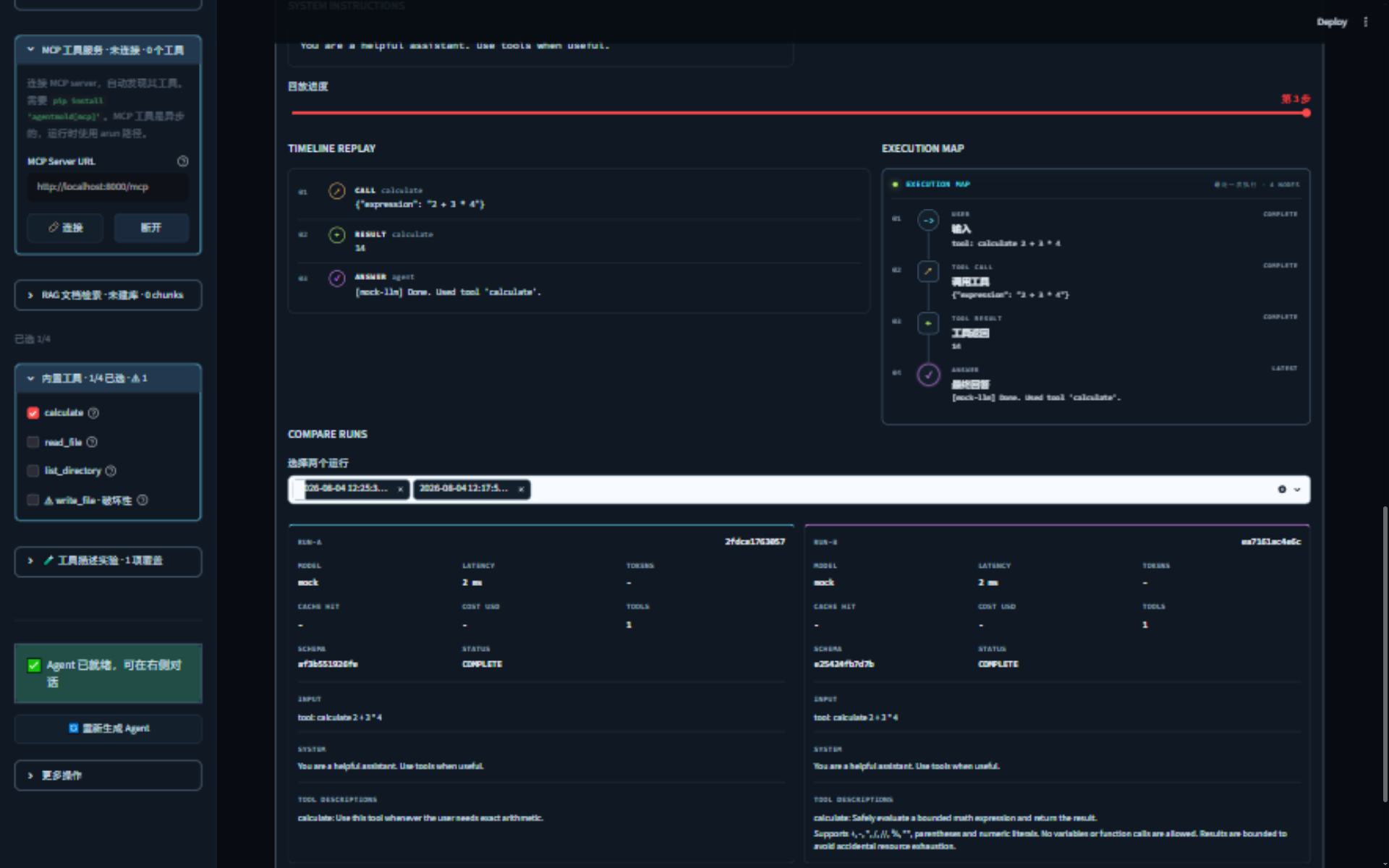Click the Run-B schema hash value
The height and width of the screenshot is (868, 1389).
coord(844,664)
